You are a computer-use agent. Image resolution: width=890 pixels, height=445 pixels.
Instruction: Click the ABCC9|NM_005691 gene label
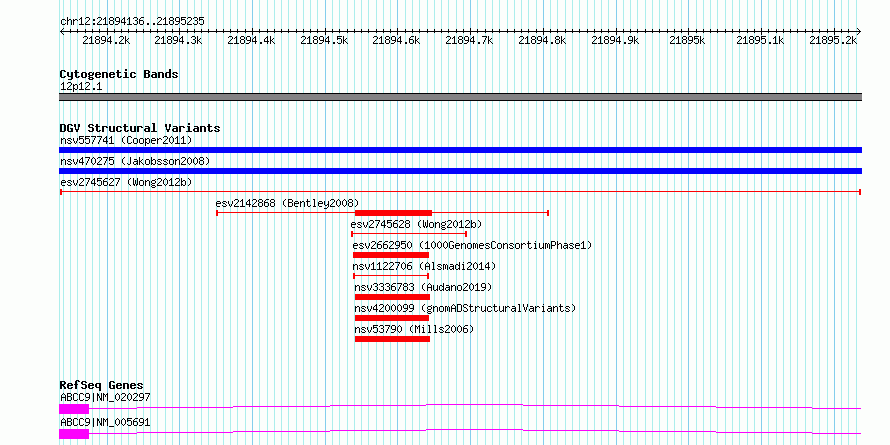click(x=105, y=422)
